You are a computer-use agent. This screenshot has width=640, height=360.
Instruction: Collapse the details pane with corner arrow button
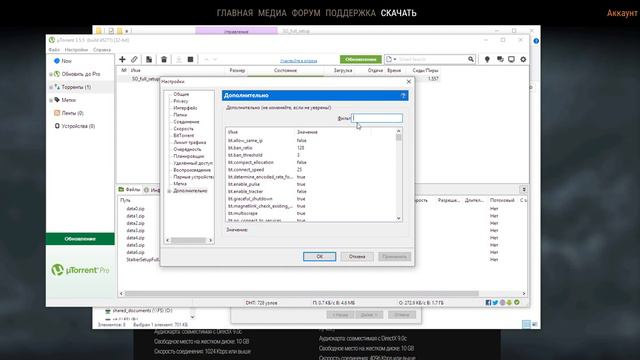pyautogui.click(x=524, y=189)
